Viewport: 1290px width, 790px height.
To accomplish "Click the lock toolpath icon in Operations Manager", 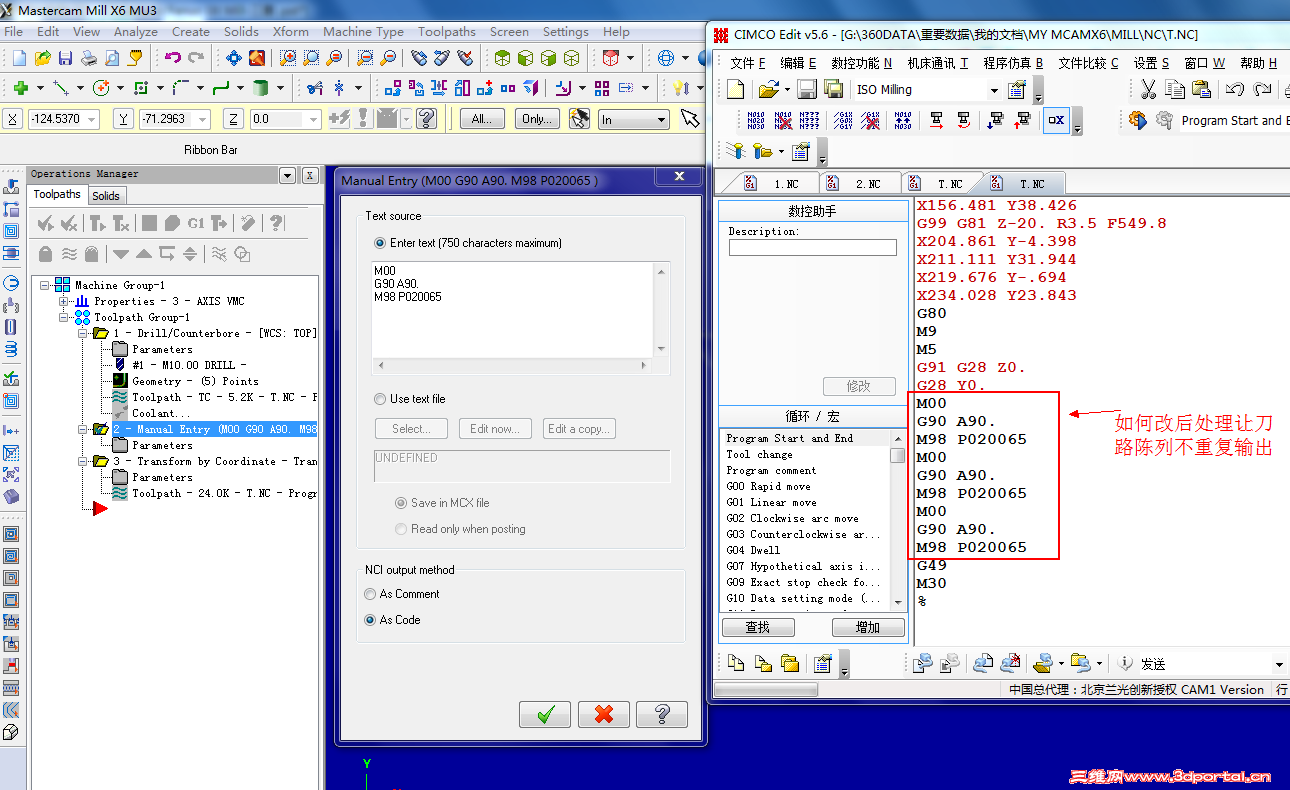I will 45,253.
